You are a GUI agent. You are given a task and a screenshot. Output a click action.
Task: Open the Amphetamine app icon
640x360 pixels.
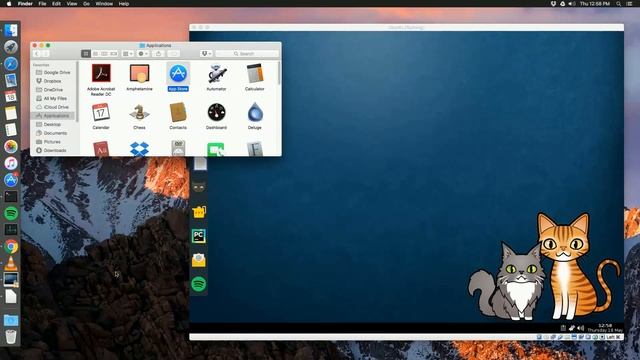click(x=139, y=74)
